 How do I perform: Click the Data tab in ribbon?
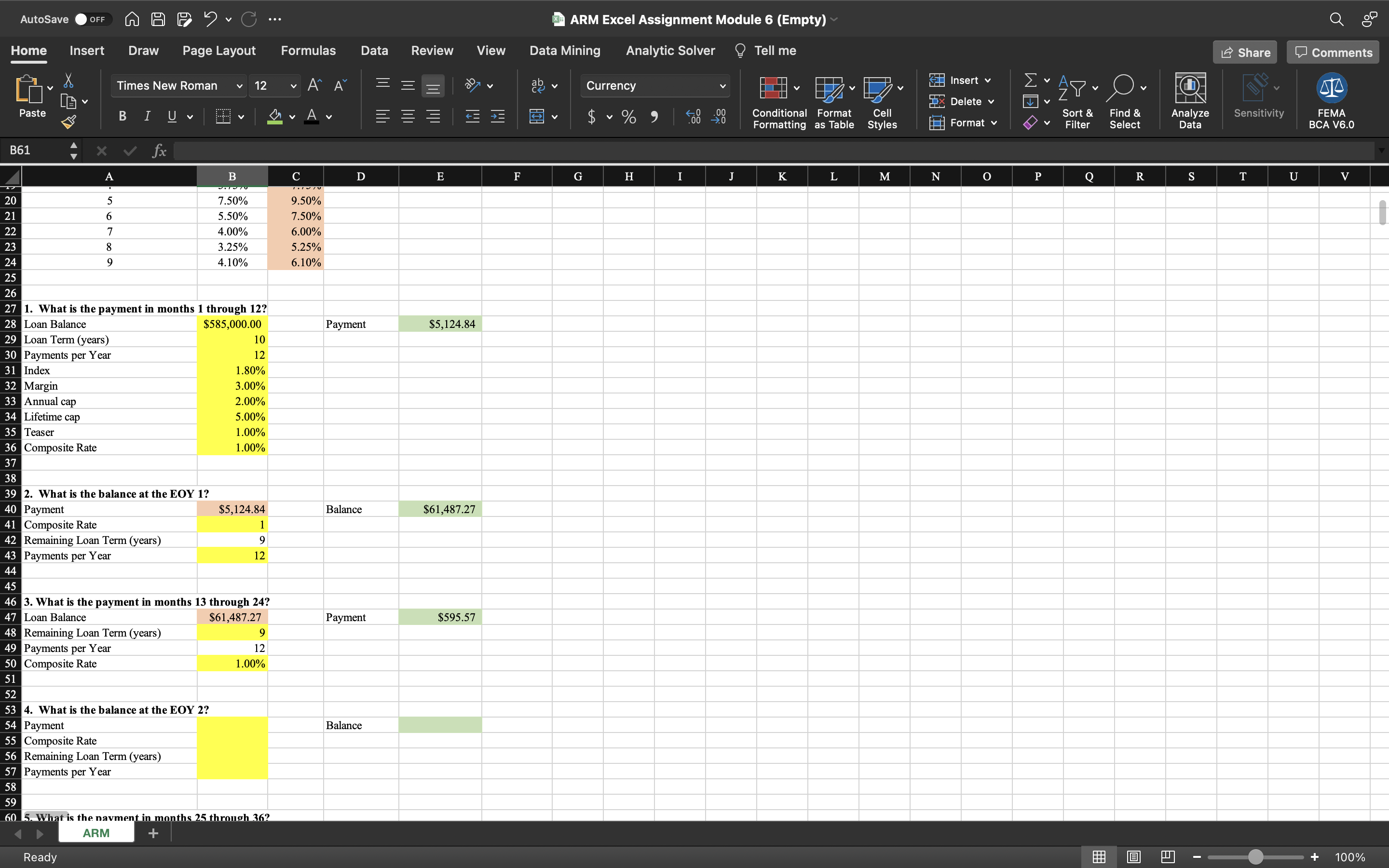(x=374, y=50)
